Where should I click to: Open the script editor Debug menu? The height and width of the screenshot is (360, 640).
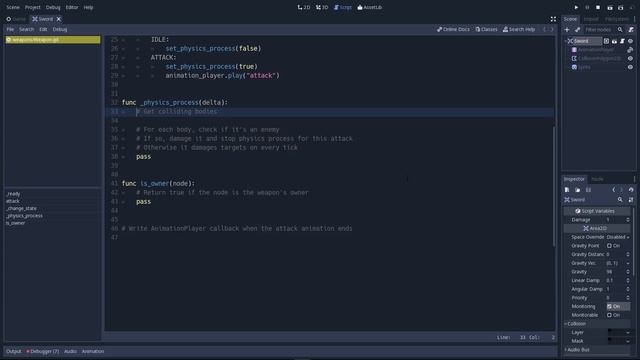(x=60, y=29)
